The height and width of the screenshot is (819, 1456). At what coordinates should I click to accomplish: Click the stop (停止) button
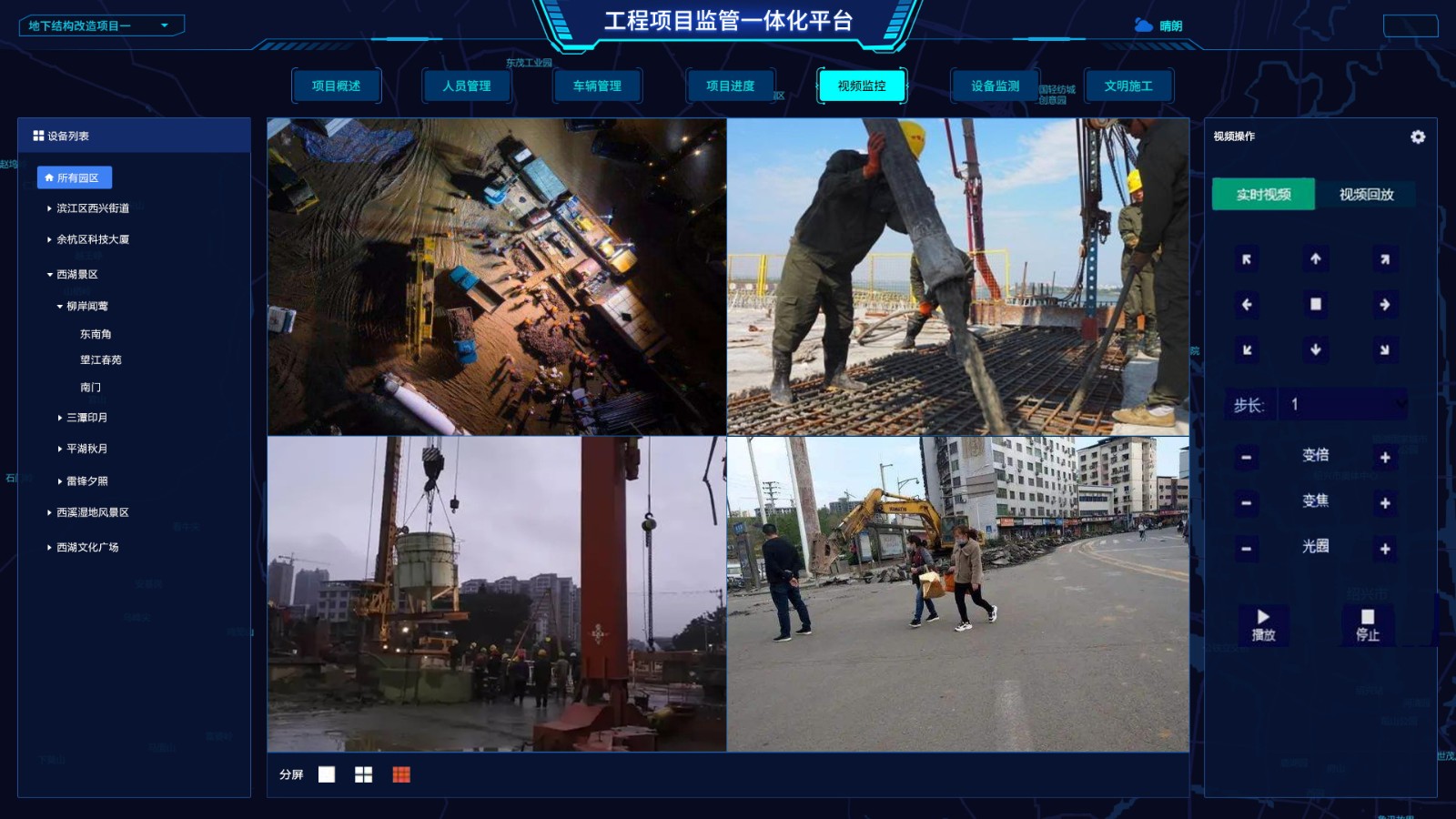pos(1368,625)
